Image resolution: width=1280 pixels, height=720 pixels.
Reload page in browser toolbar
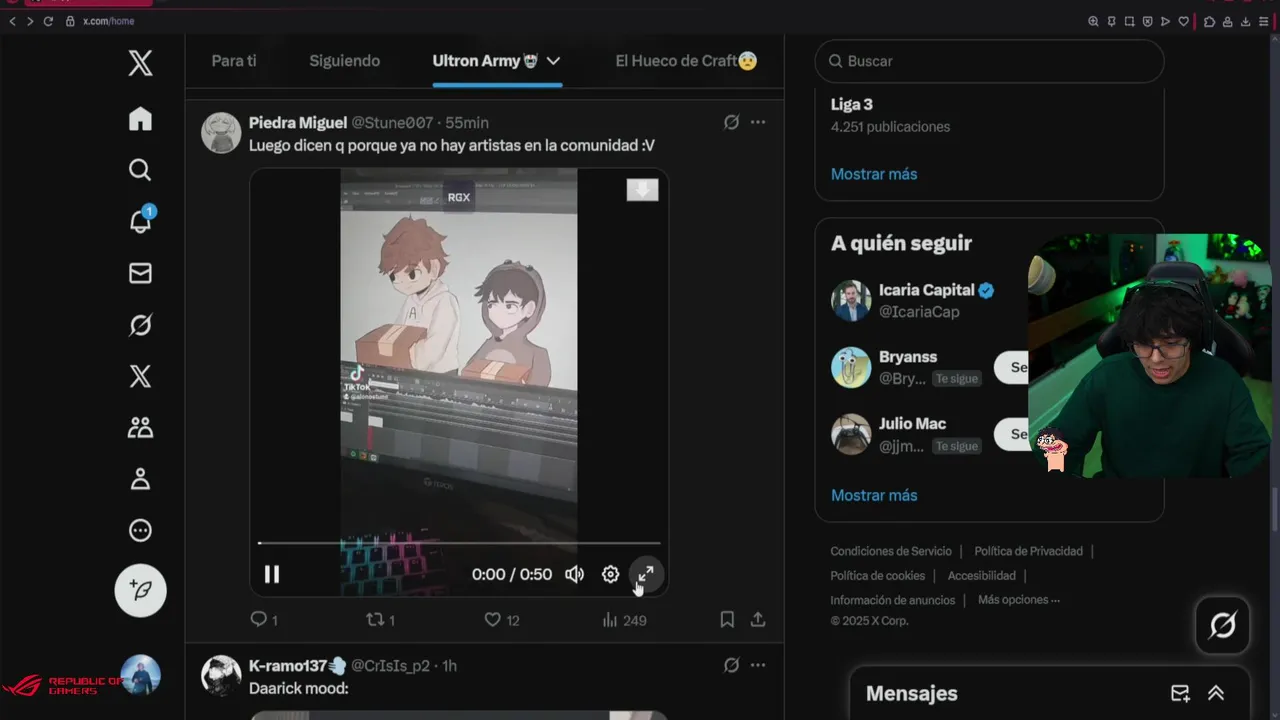pyautogui.click(x=47, y=21)
